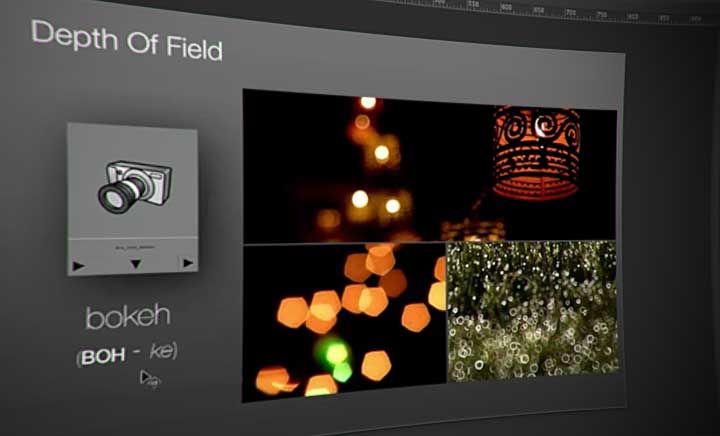
Task: Open the orange lantern bokeh photo
Action: [429, 165]
